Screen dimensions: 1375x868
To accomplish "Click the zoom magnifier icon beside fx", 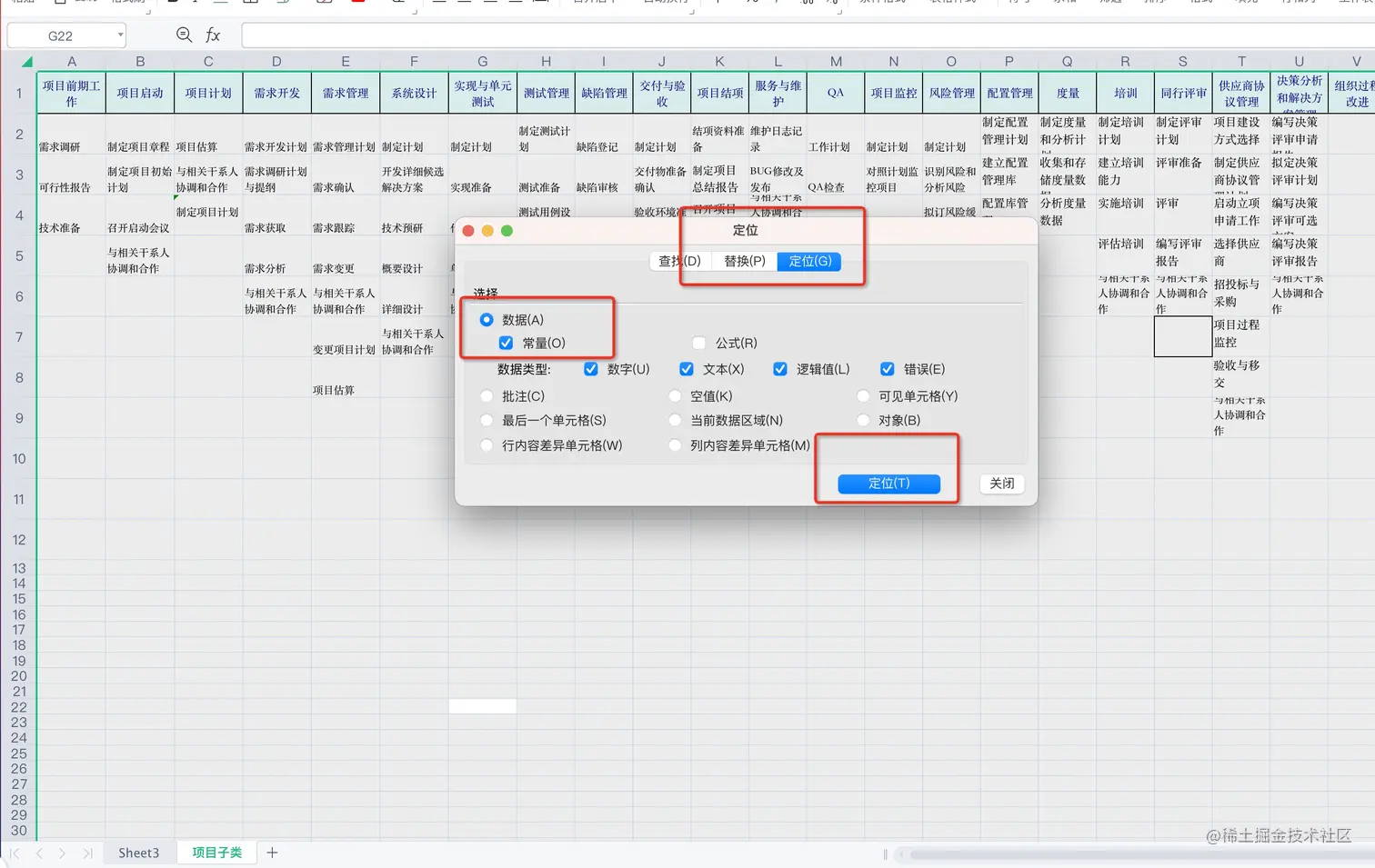I will pyautogui.click(x=184, y=35).
